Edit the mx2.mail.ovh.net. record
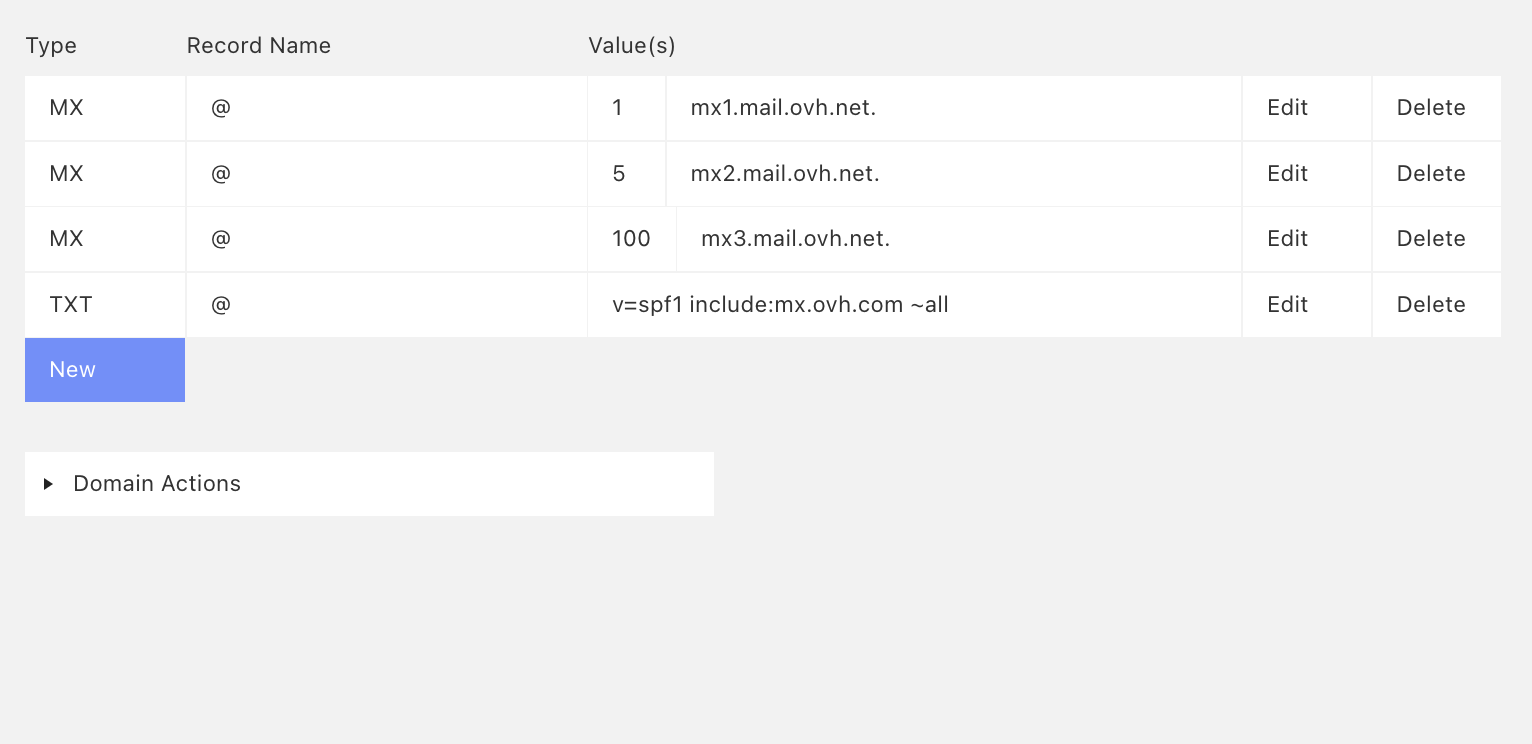 point(1287,174)
